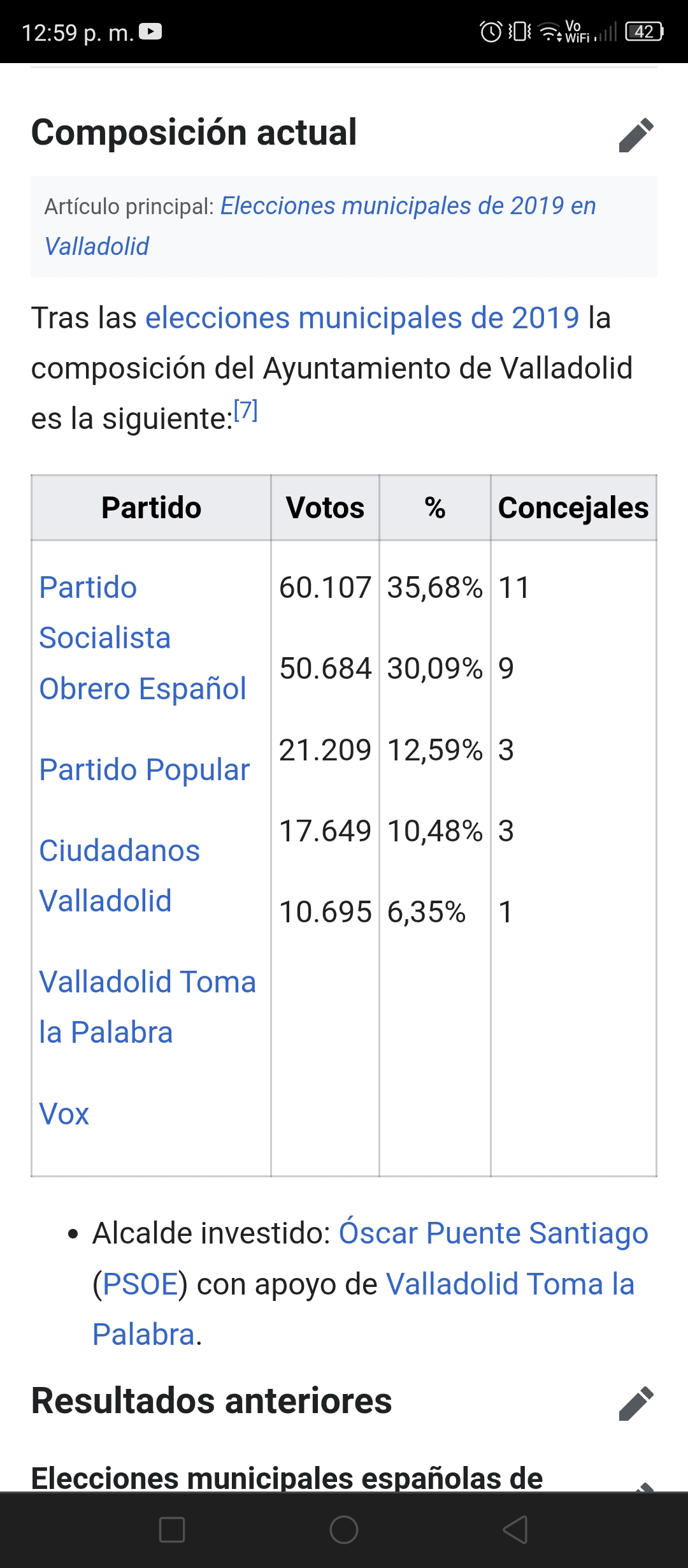Open the PSOE link in parentheses
The image size is (688, 1568).
pyautogui.click(x=140, y=1284)
